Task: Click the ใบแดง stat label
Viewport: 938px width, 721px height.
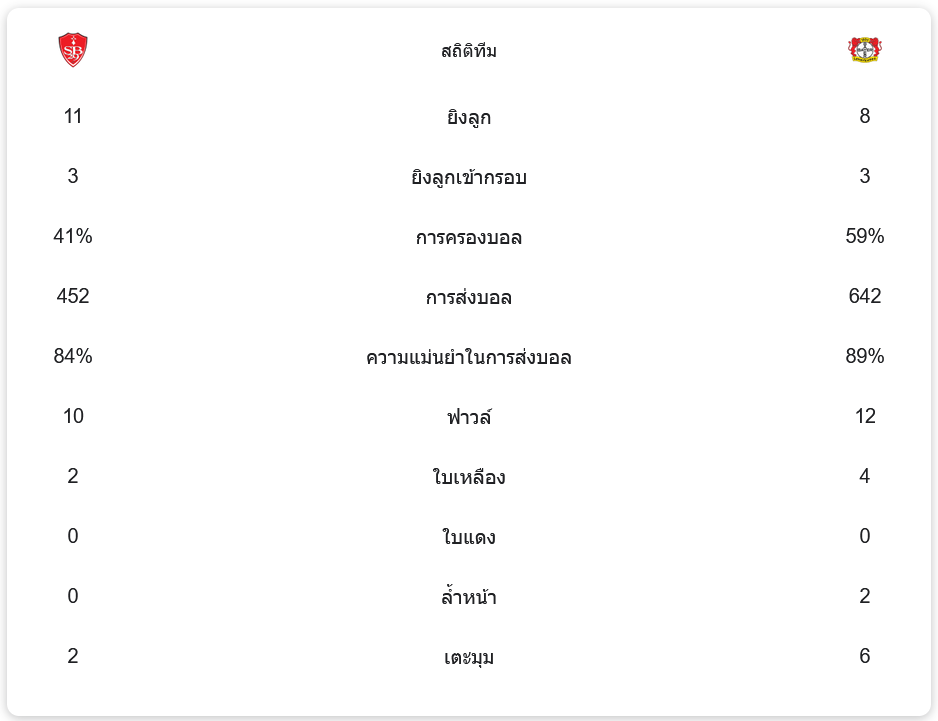Action: [x=468, y=537]
